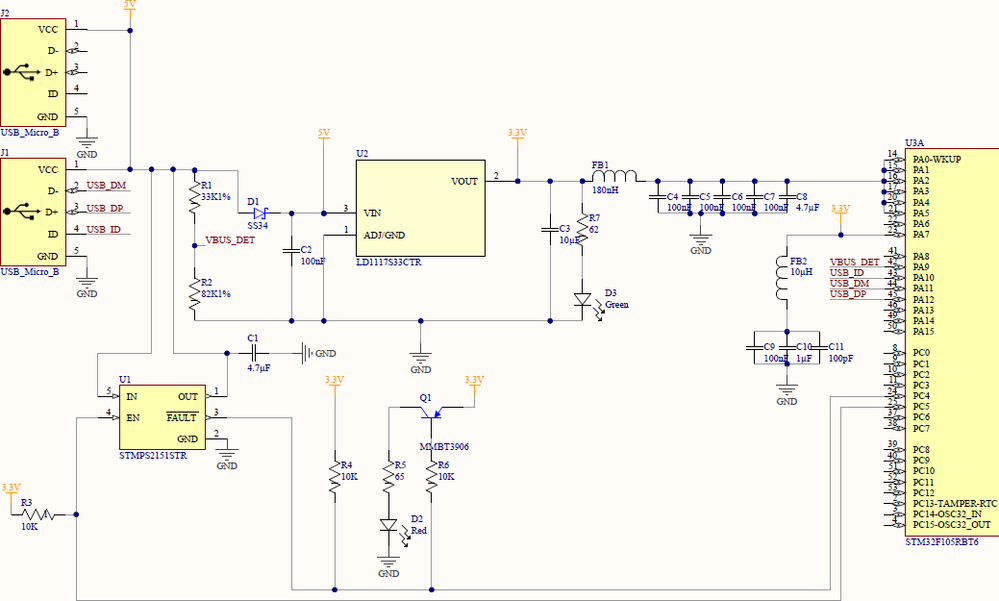
Task: Click the USB_DM net label at J1
Action: [106, 185]
